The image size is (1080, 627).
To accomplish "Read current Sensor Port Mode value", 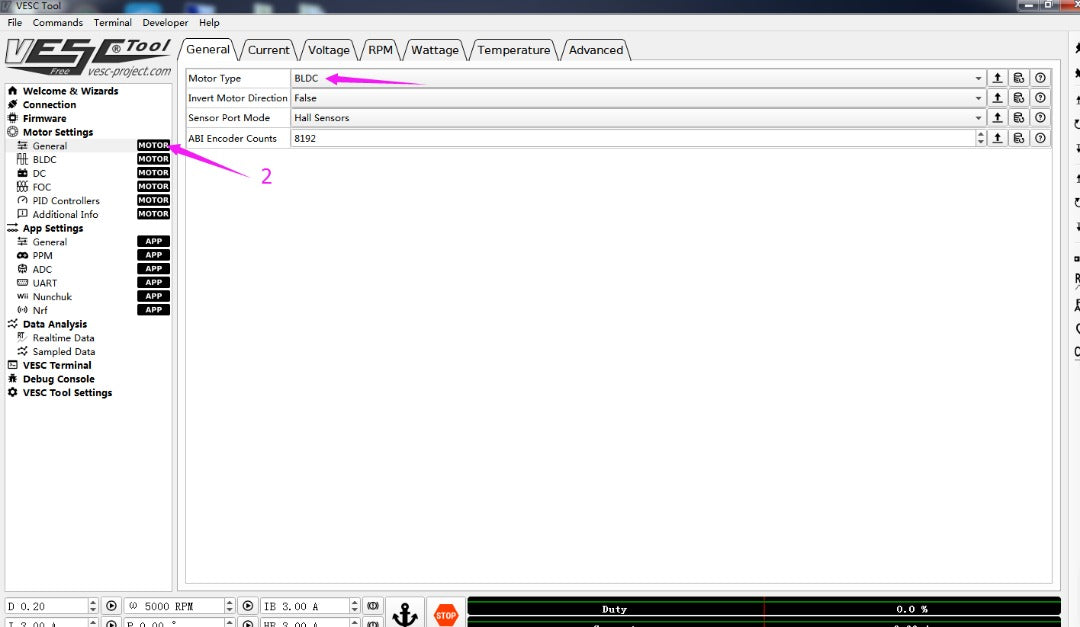I will pyautogui.click(x=997, y=118).
